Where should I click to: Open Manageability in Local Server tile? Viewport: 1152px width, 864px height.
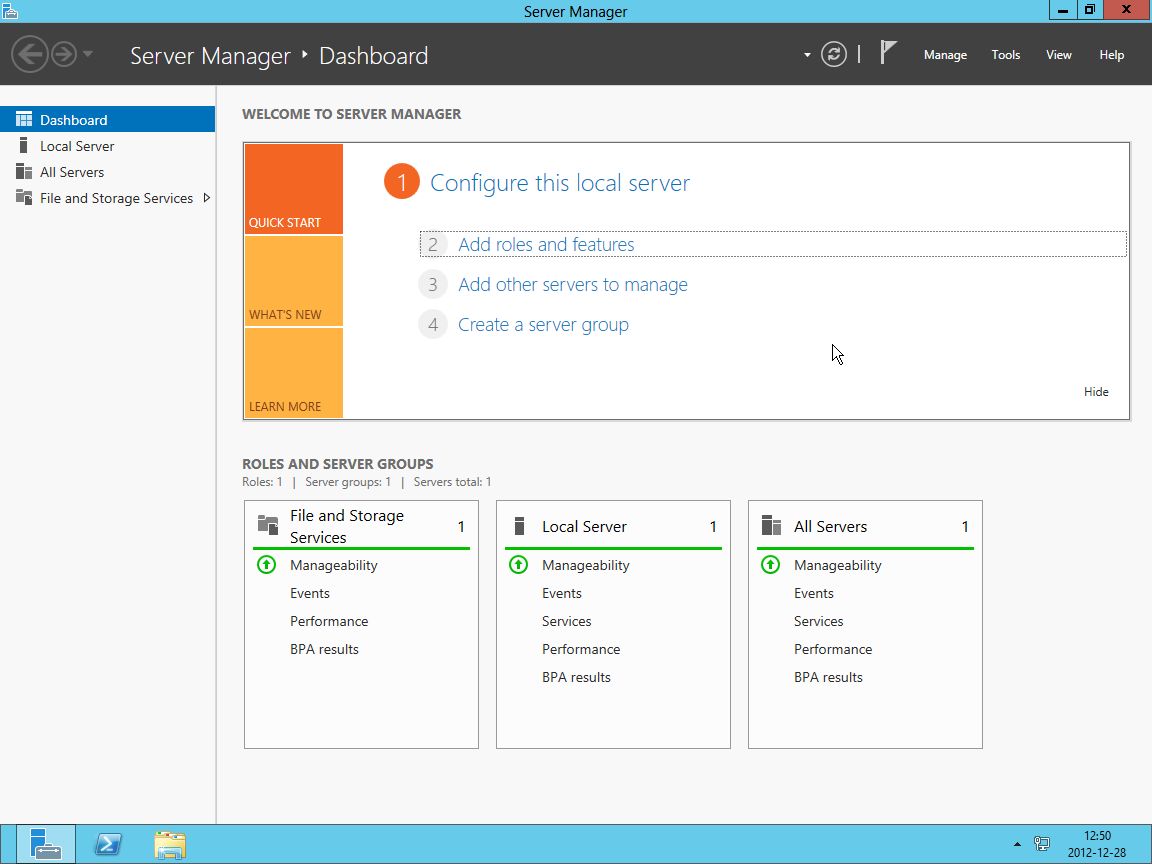click(586, 565)
